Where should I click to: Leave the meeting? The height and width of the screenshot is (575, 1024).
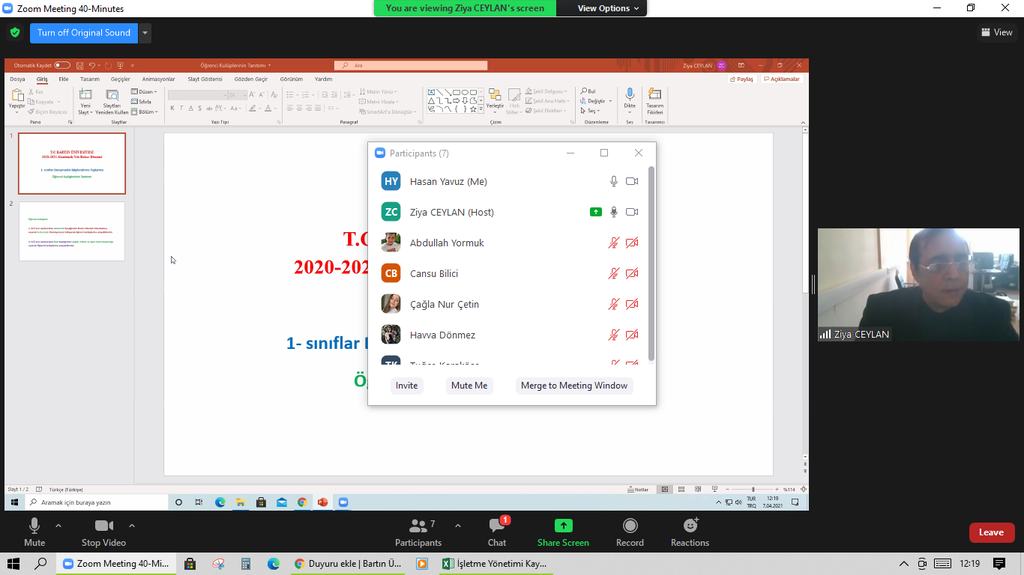pos(990,532)
